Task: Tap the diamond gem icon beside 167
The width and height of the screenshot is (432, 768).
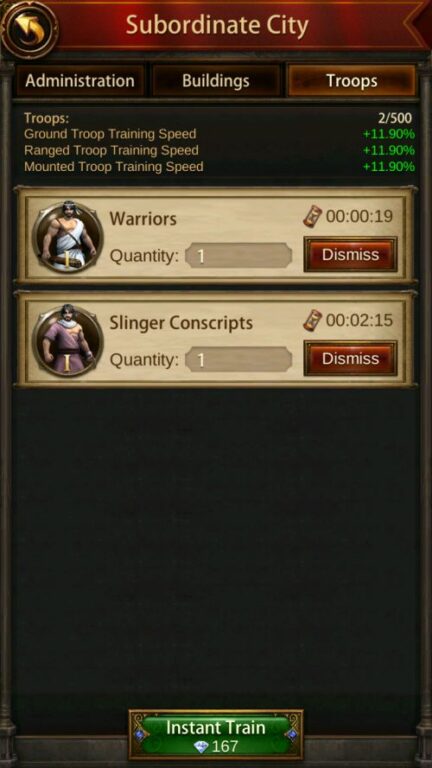Action: (201, 747)
